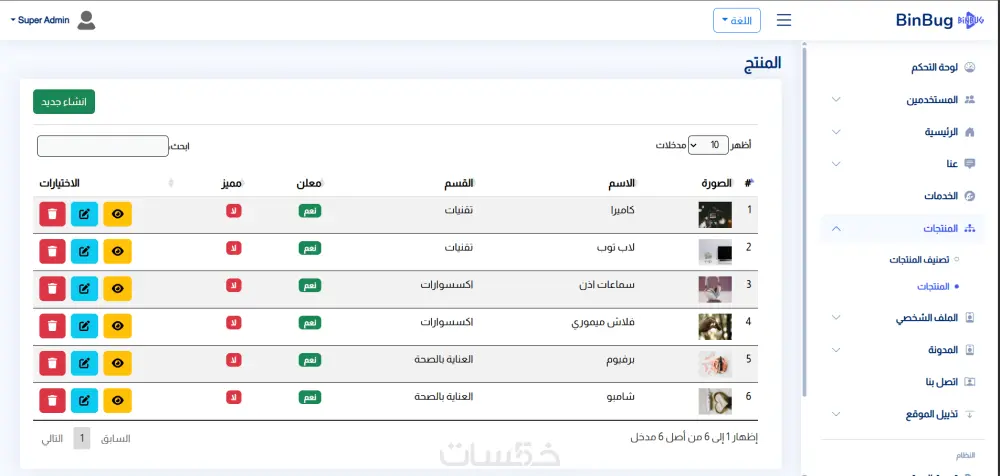This screenshot has width=1000, height=476.
Task: View the لاب توب product details
Action: 117,251
